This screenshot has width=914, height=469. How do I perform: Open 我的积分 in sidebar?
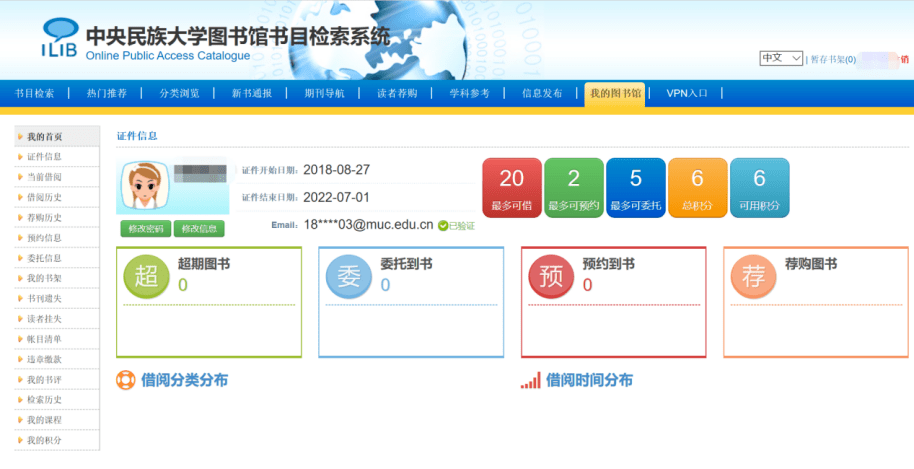pos(44,440)
